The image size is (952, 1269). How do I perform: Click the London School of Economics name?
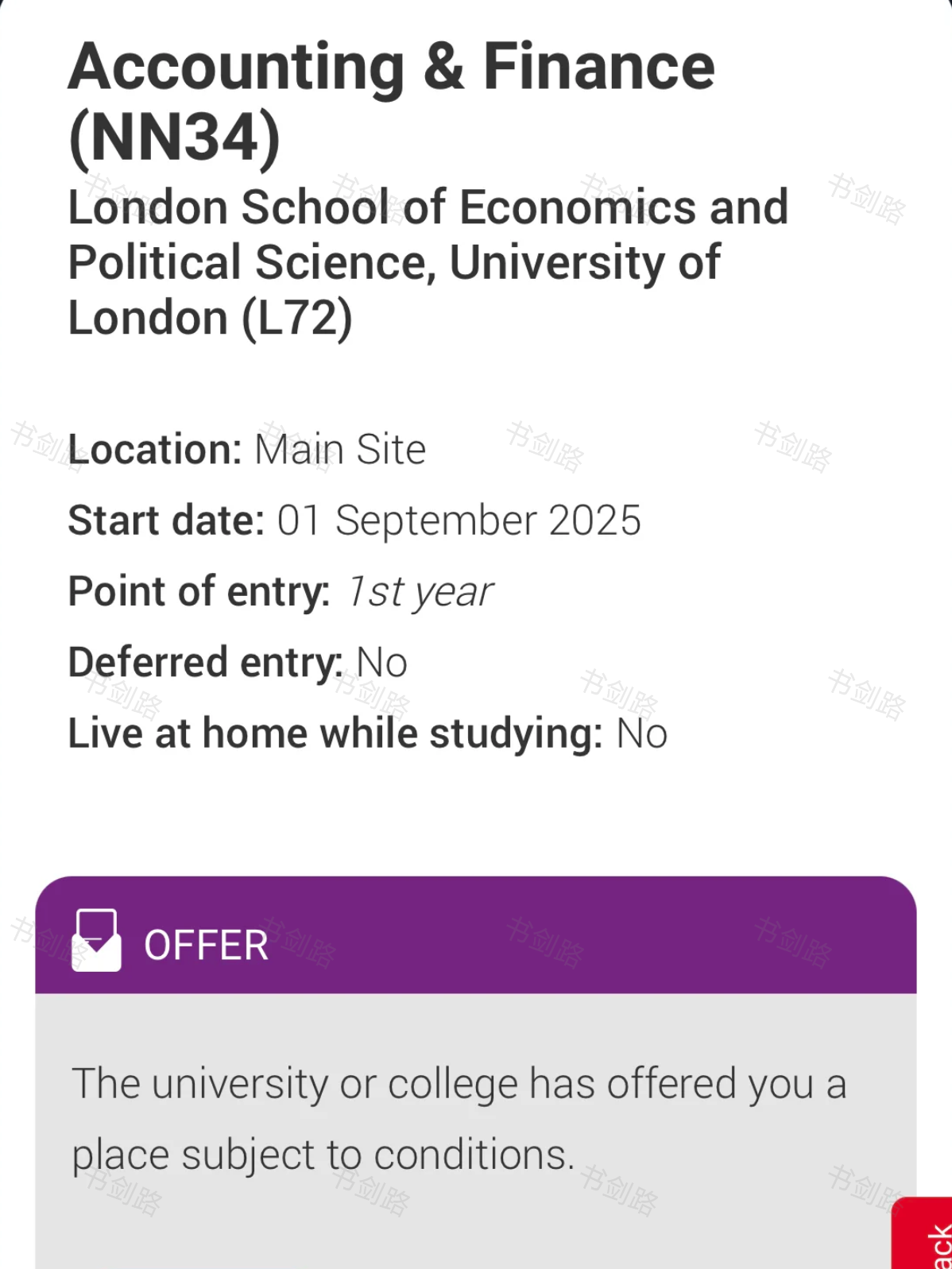click(x=428, y=208)
